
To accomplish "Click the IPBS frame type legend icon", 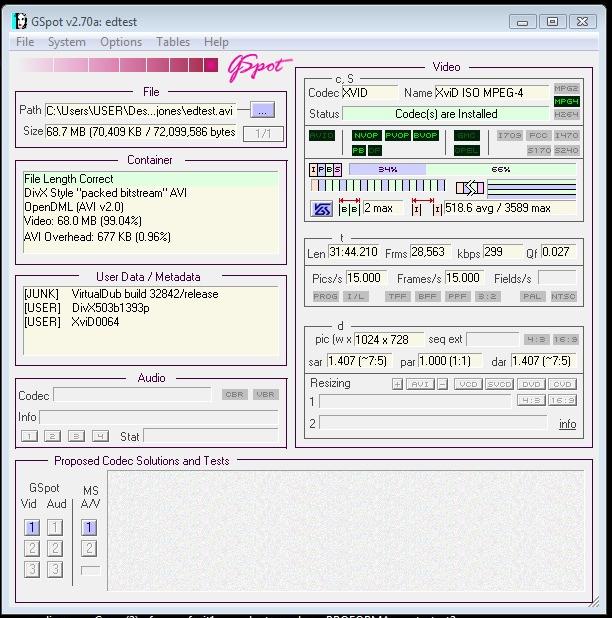I will (x=326, y=169).
